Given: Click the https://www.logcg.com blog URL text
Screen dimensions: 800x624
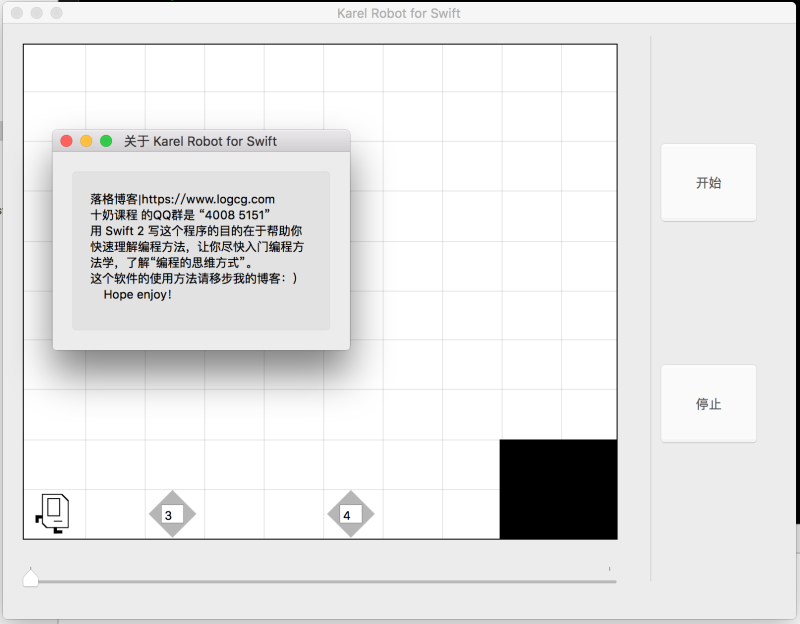Looking at the screenshot, I should click(208, 199).
